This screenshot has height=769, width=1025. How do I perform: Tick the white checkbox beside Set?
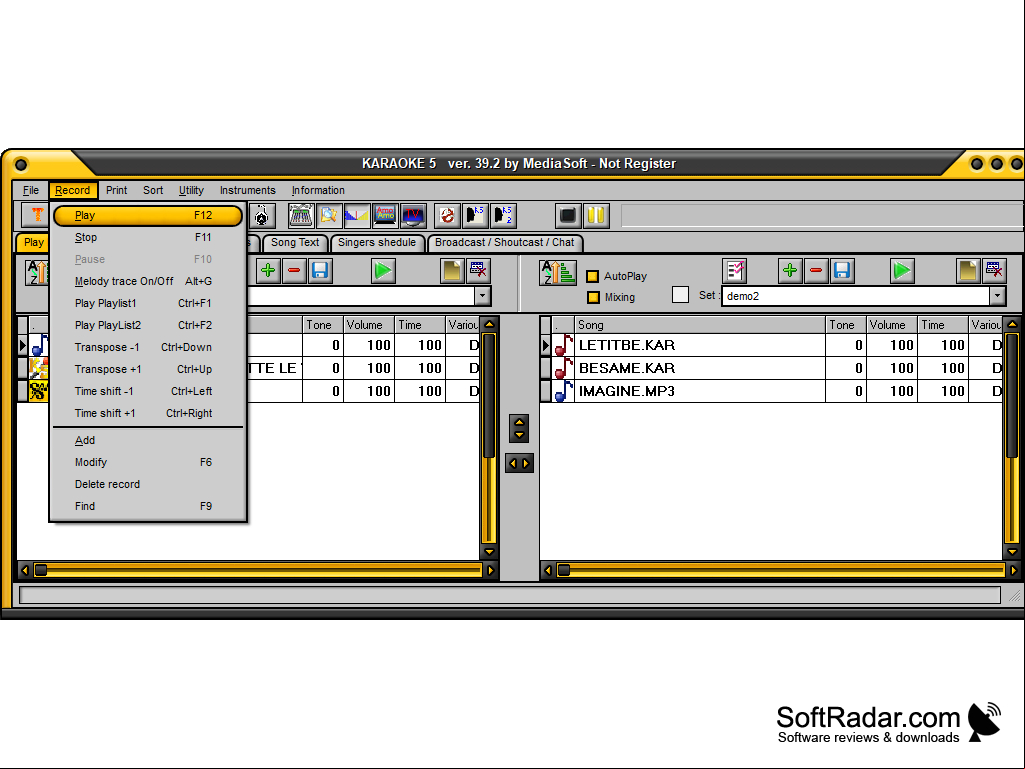[681, 295]
